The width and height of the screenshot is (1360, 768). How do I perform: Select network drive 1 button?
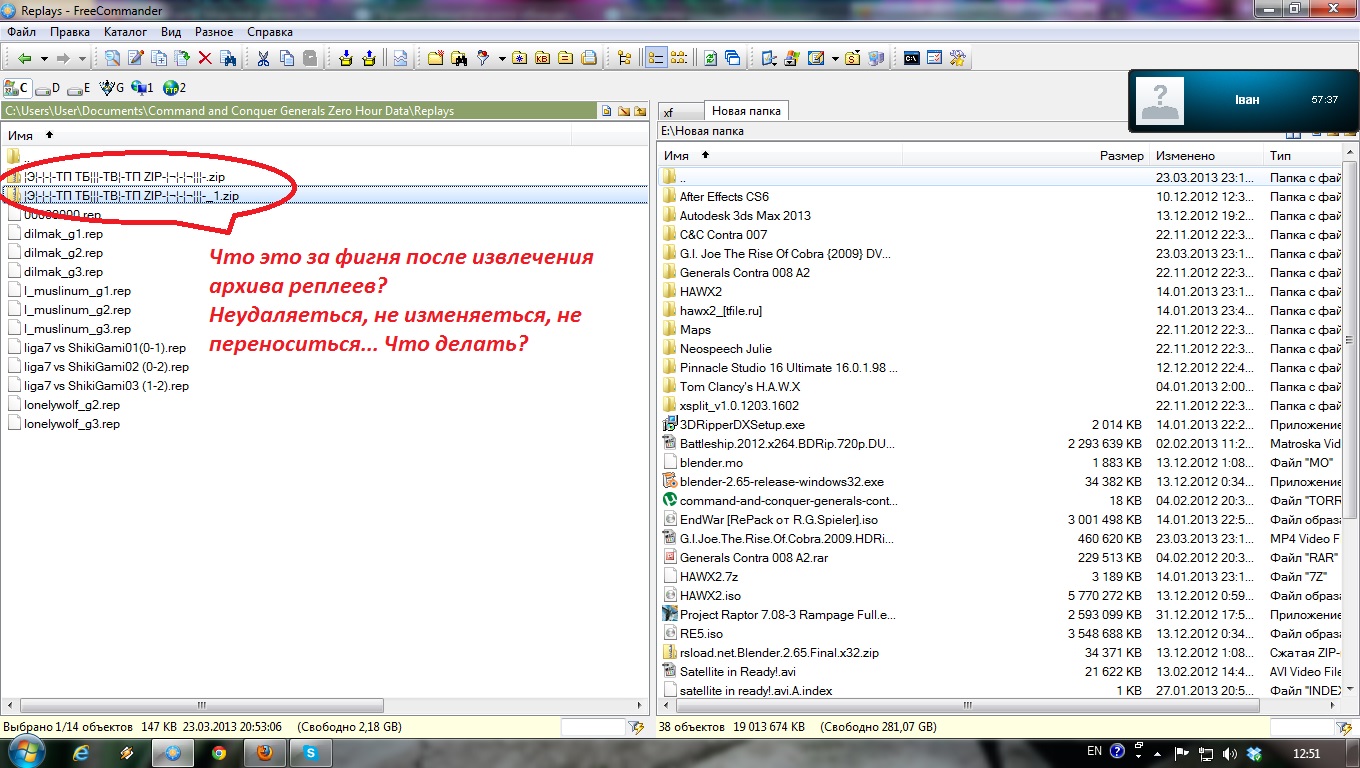click(x=143, y=88)
